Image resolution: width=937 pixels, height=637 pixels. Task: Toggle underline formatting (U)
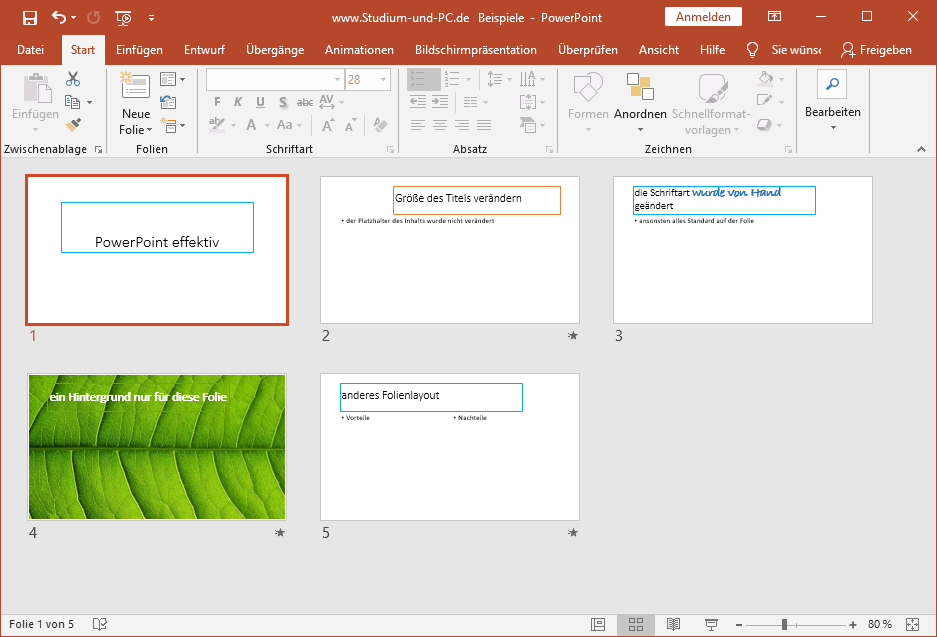(260, 102)
